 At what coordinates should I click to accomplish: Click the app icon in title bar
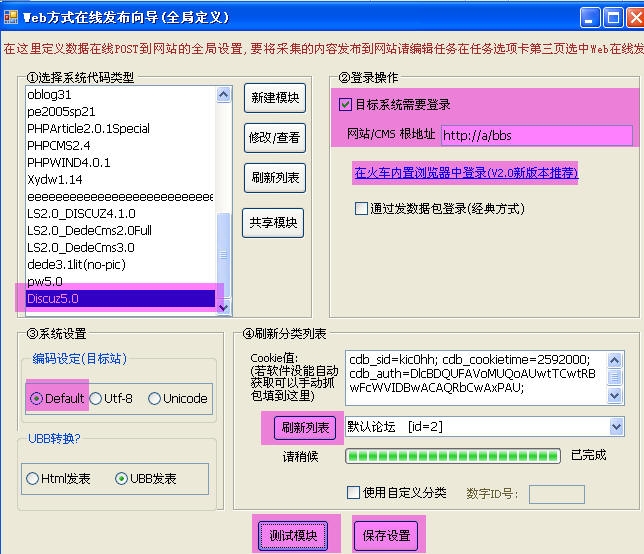pyautogui.click(x=11, y=17)
